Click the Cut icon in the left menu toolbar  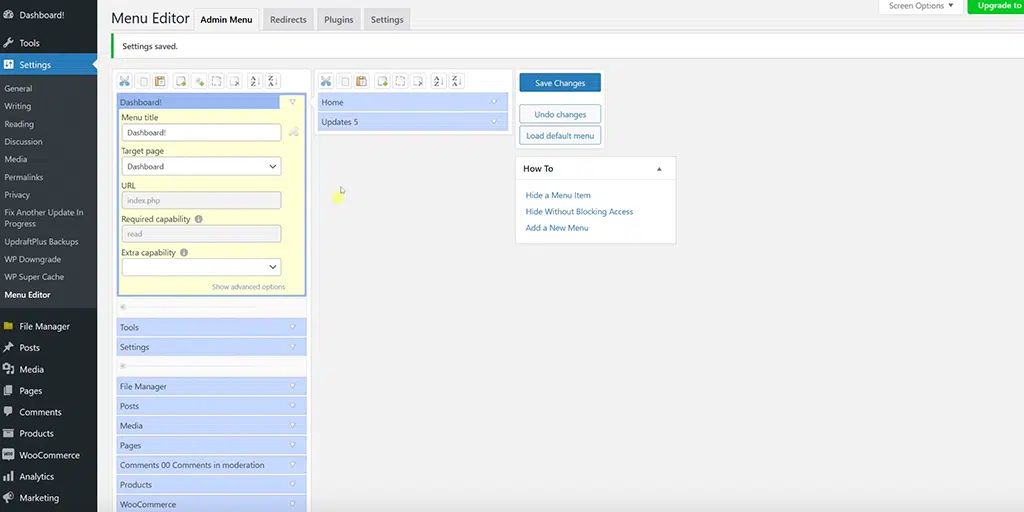(x=125, y=81)
